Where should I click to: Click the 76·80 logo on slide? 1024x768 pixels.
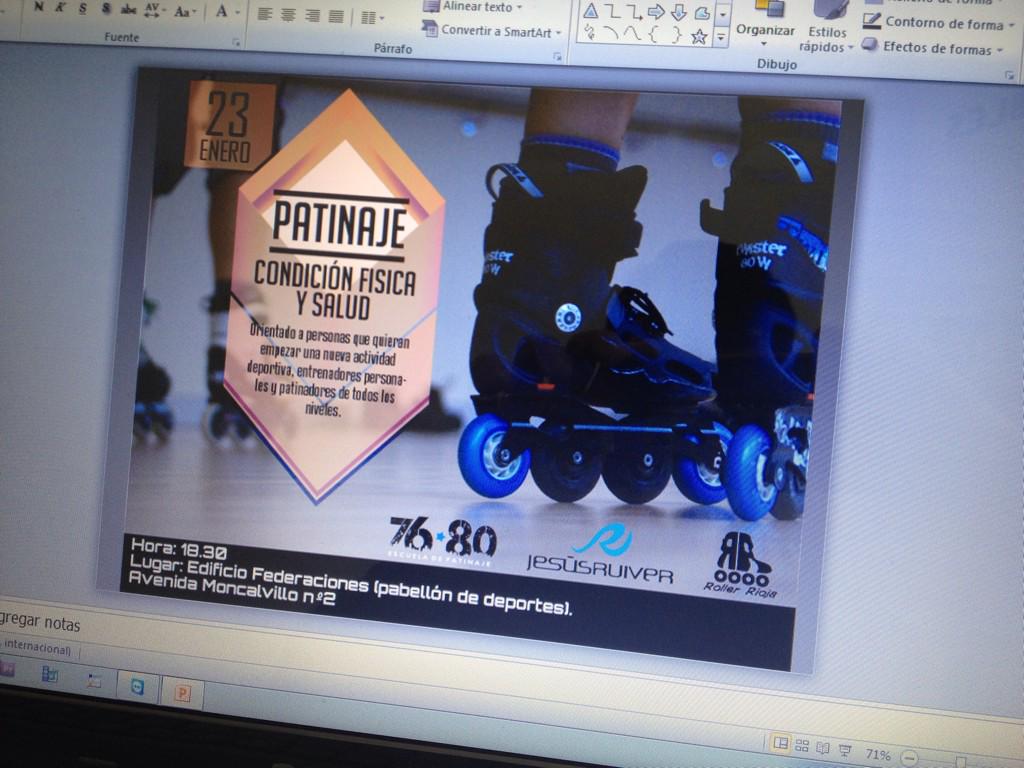click(x=443, y=540)
